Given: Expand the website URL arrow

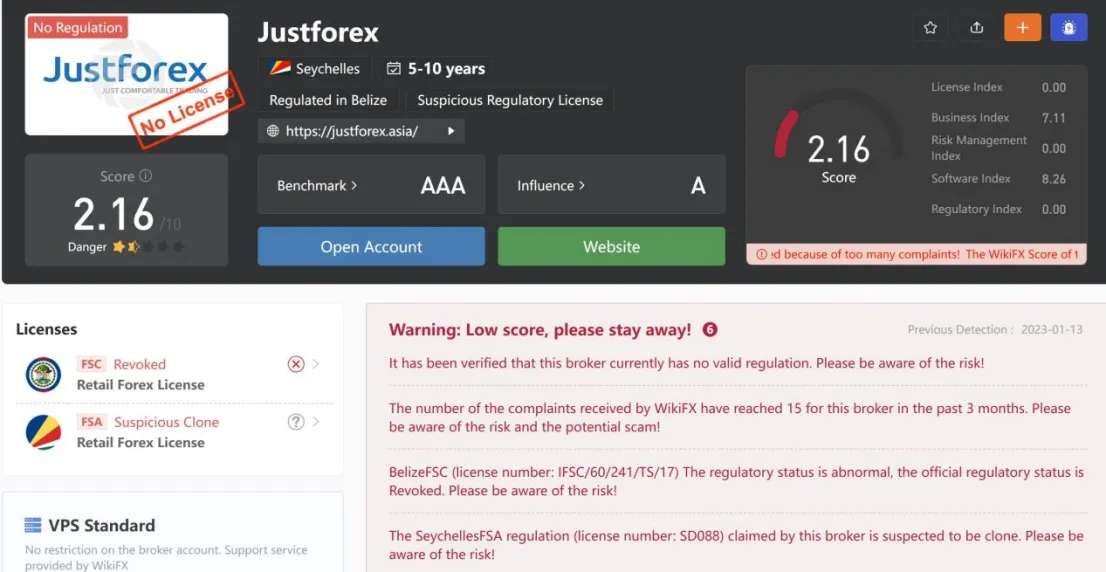Looking at the screenshot, I should point(451,130).
